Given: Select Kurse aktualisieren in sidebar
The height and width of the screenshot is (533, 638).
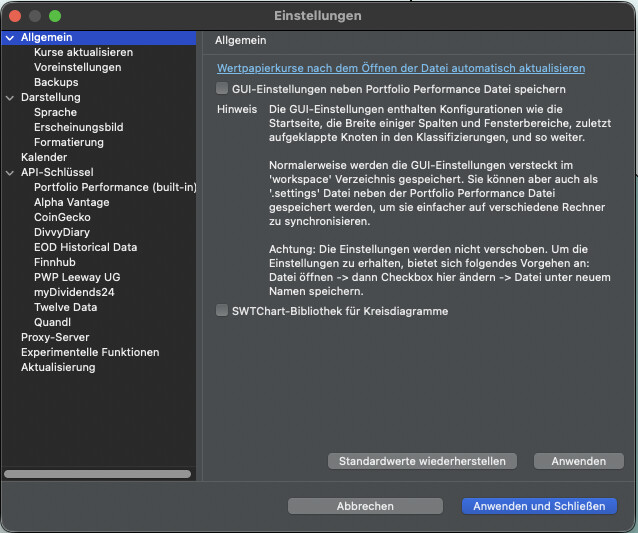Looking at the screenshot, I should click(x=83, y=52).
